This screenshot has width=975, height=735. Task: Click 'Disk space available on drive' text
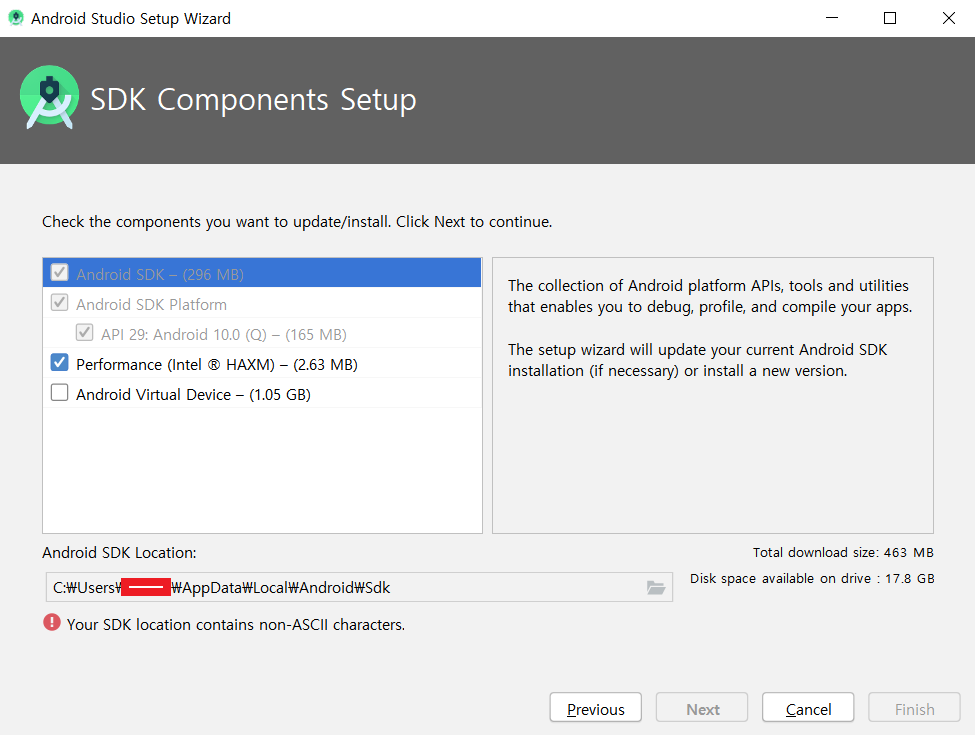click(x=812, y=578)
